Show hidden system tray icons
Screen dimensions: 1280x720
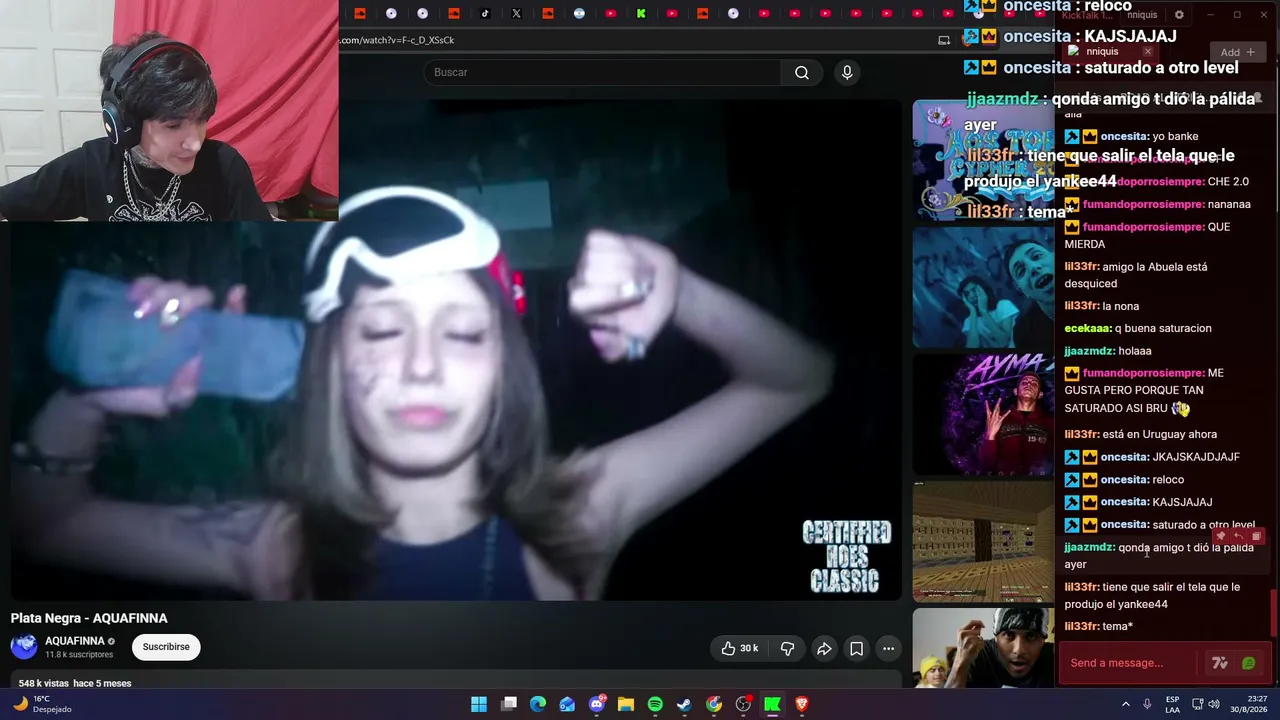coord(1125,704)
